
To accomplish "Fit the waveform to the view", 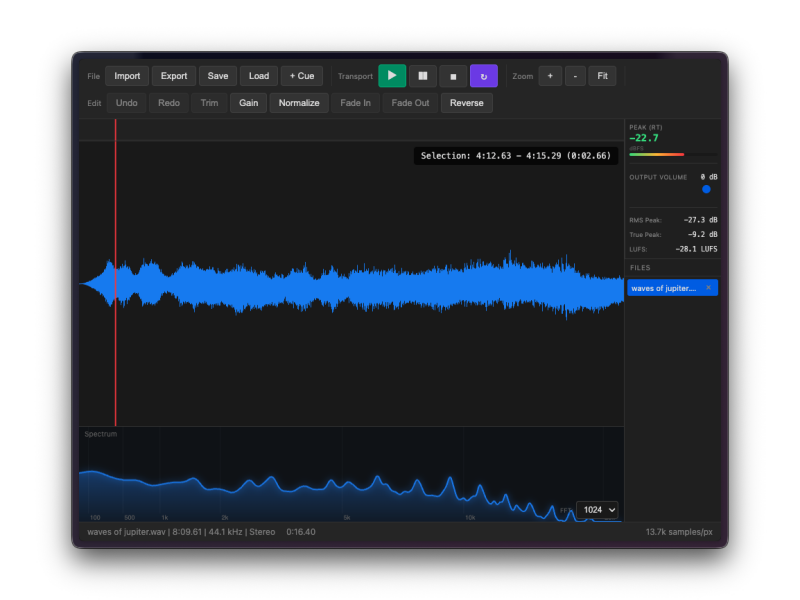I will coord(602,76).
